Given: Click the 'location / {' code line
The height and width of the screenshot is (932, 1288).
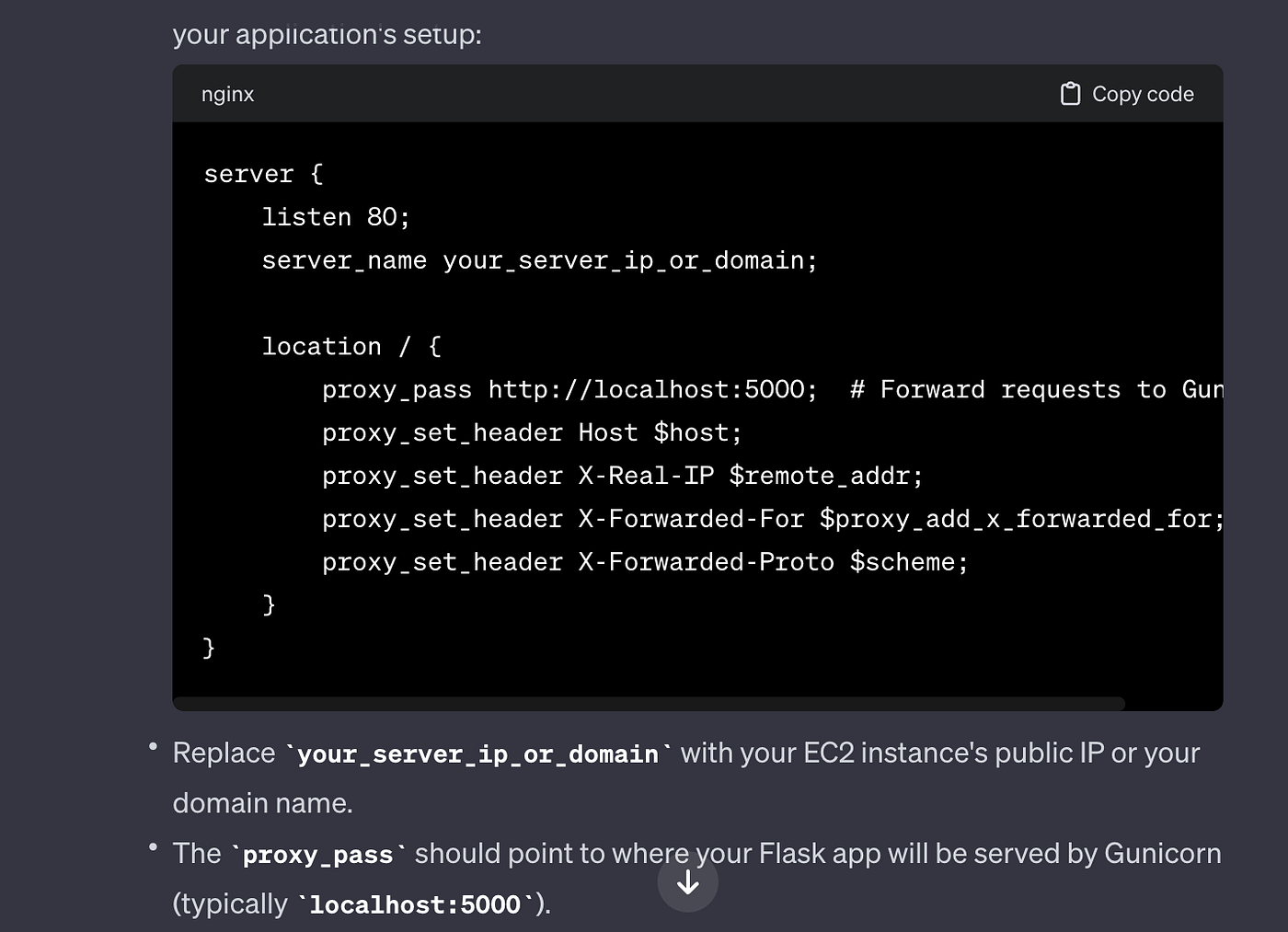Looking at the screenshot, I should [351, 347].
